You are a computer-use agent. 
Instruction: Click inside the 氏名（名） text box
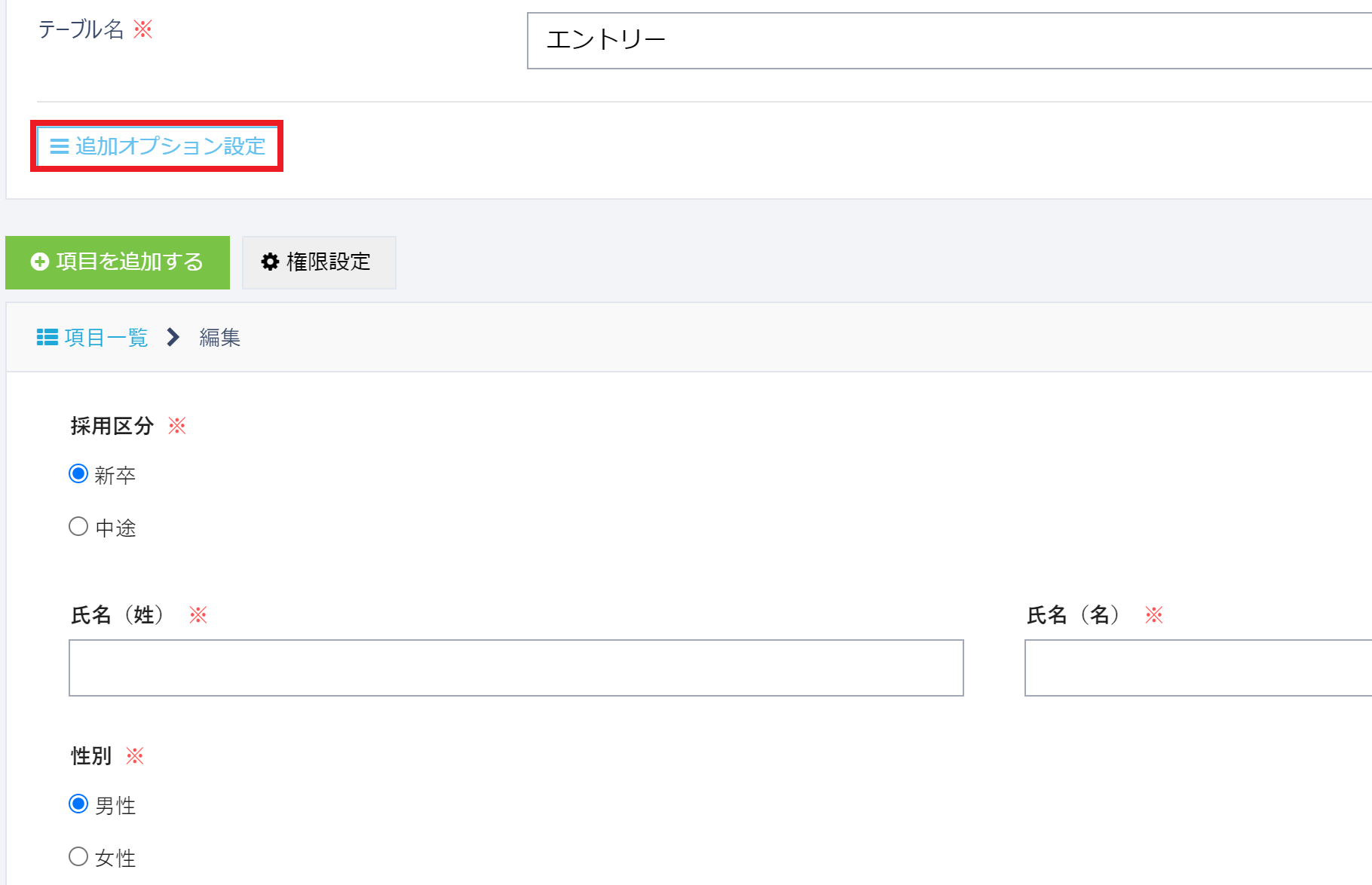coord(1199,668)
